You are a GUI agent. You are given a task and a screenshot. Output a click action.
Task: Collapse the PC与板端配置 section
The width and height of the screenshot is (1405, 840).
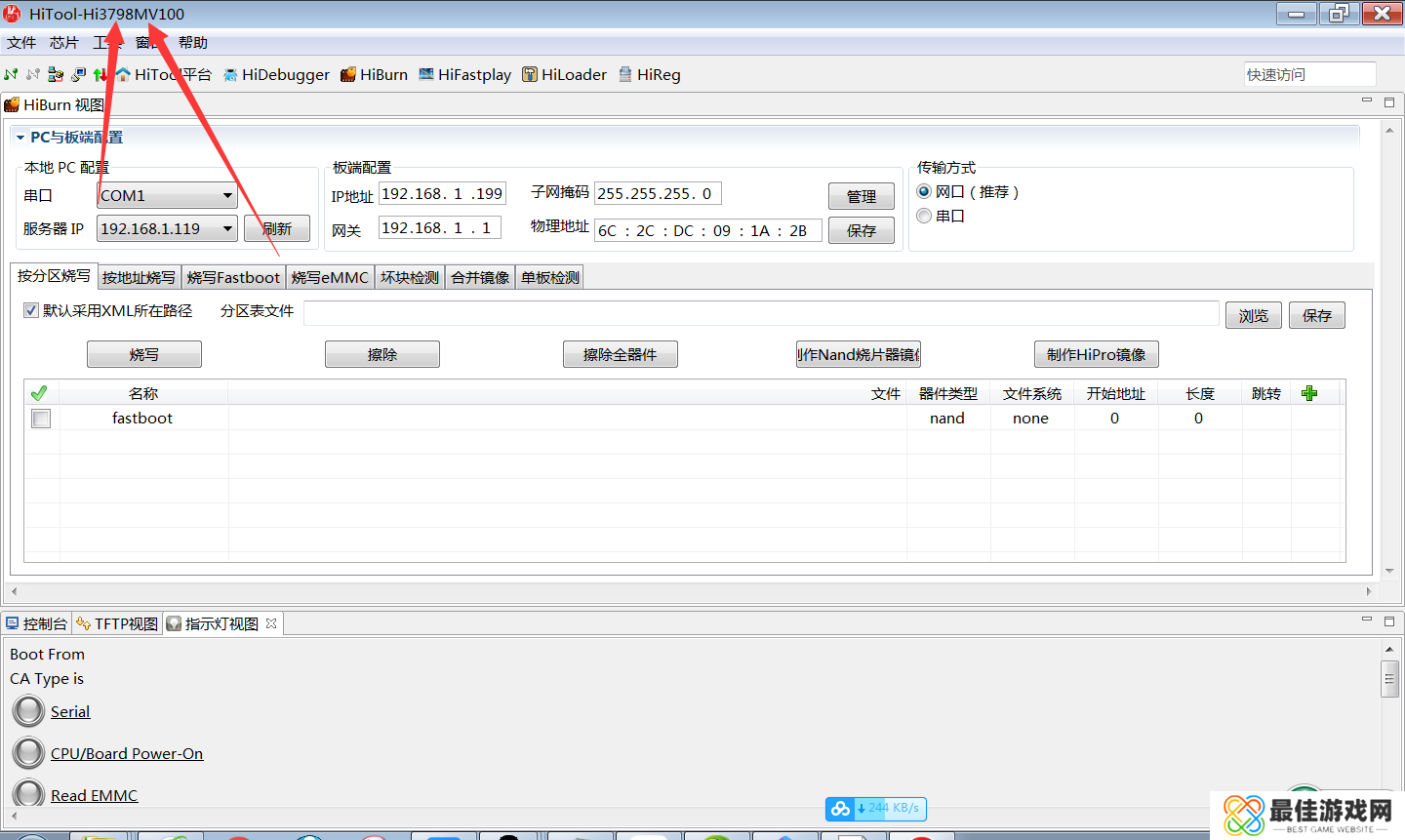20,138
